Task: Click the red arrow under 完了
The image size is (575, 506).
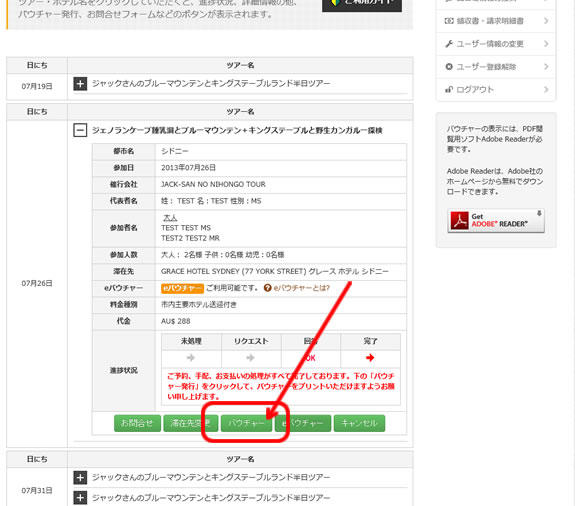Action: click(x=370, y=358)
